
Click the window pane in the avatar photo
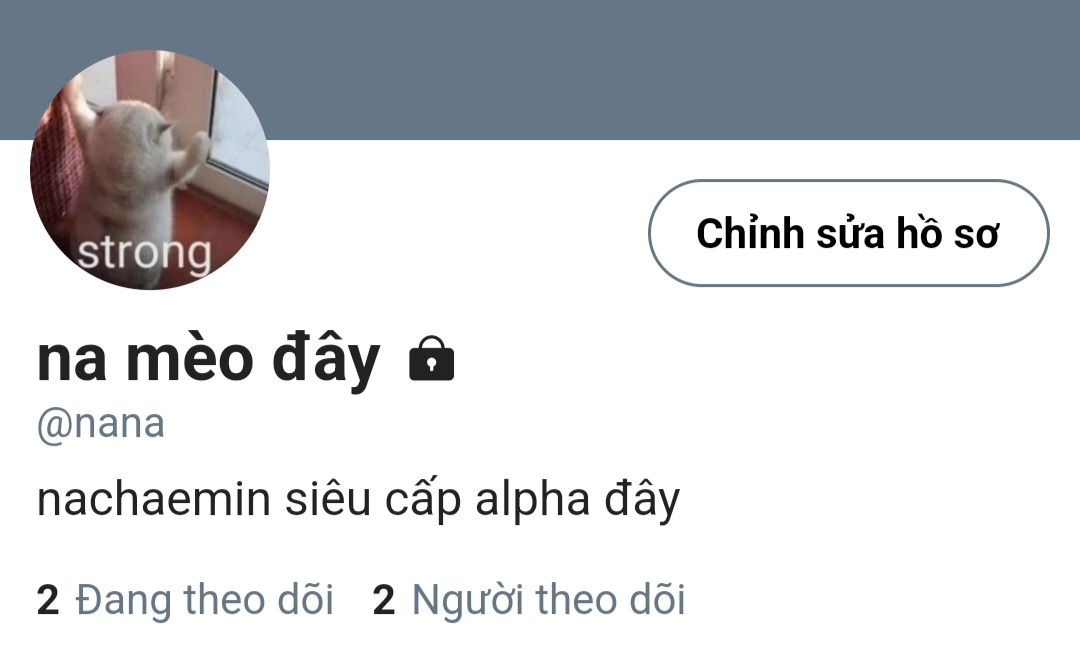pos(238,131)
